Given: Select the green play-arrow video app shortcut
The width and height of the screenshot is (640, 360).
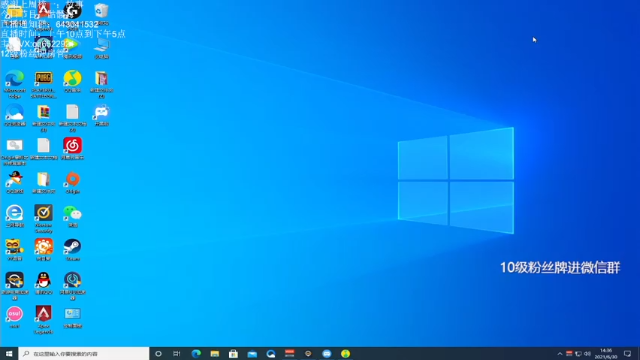Looking at the screenshot, I should click(72, 45).
